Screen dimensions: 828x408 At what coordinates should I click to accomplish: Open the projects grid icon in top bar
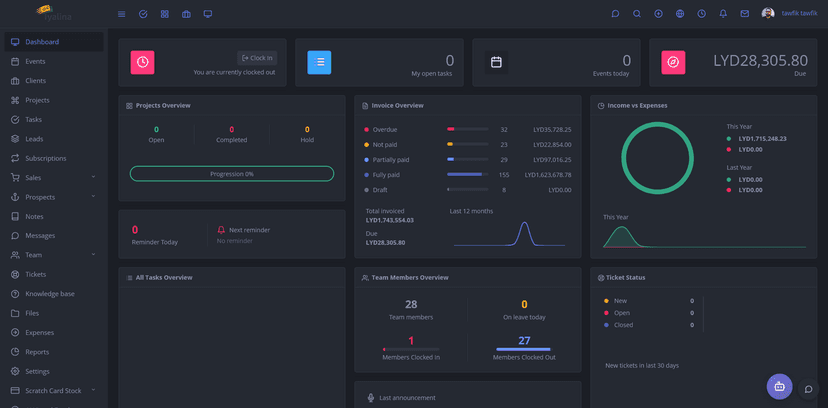[x=165, y=14]
